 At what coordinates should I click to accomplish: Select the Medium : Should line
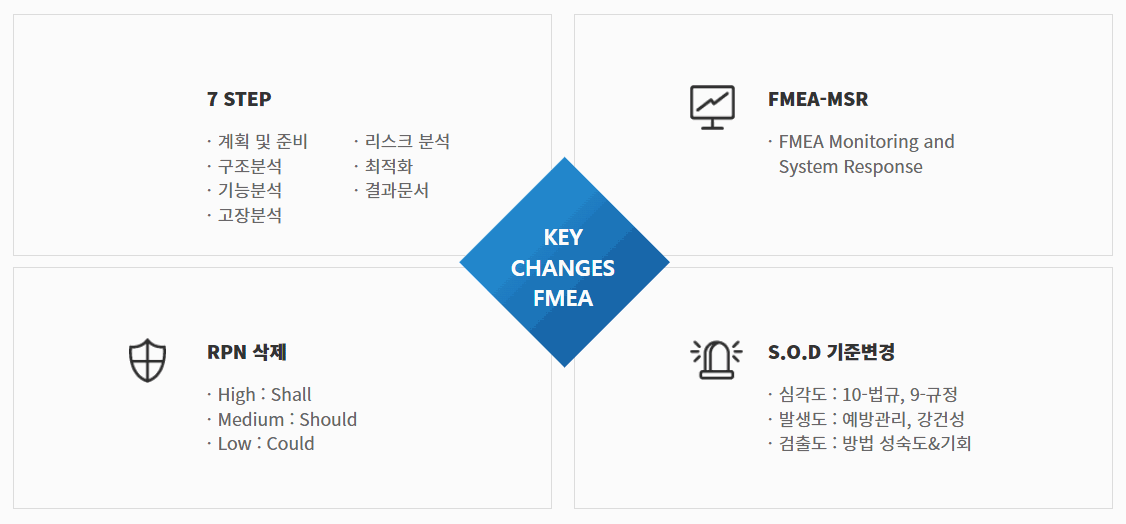pyautogui.click(x=282, y=419)
